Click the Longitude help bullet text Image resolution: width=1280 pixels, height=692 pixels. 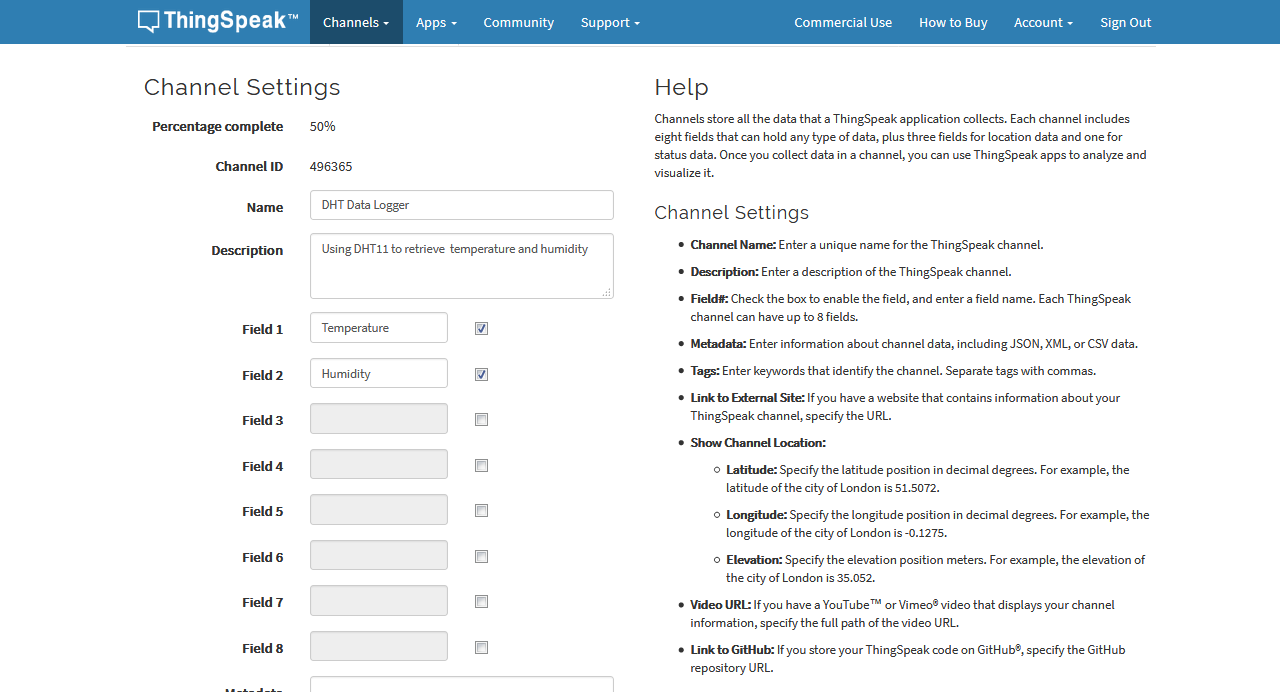click(938, 524)
